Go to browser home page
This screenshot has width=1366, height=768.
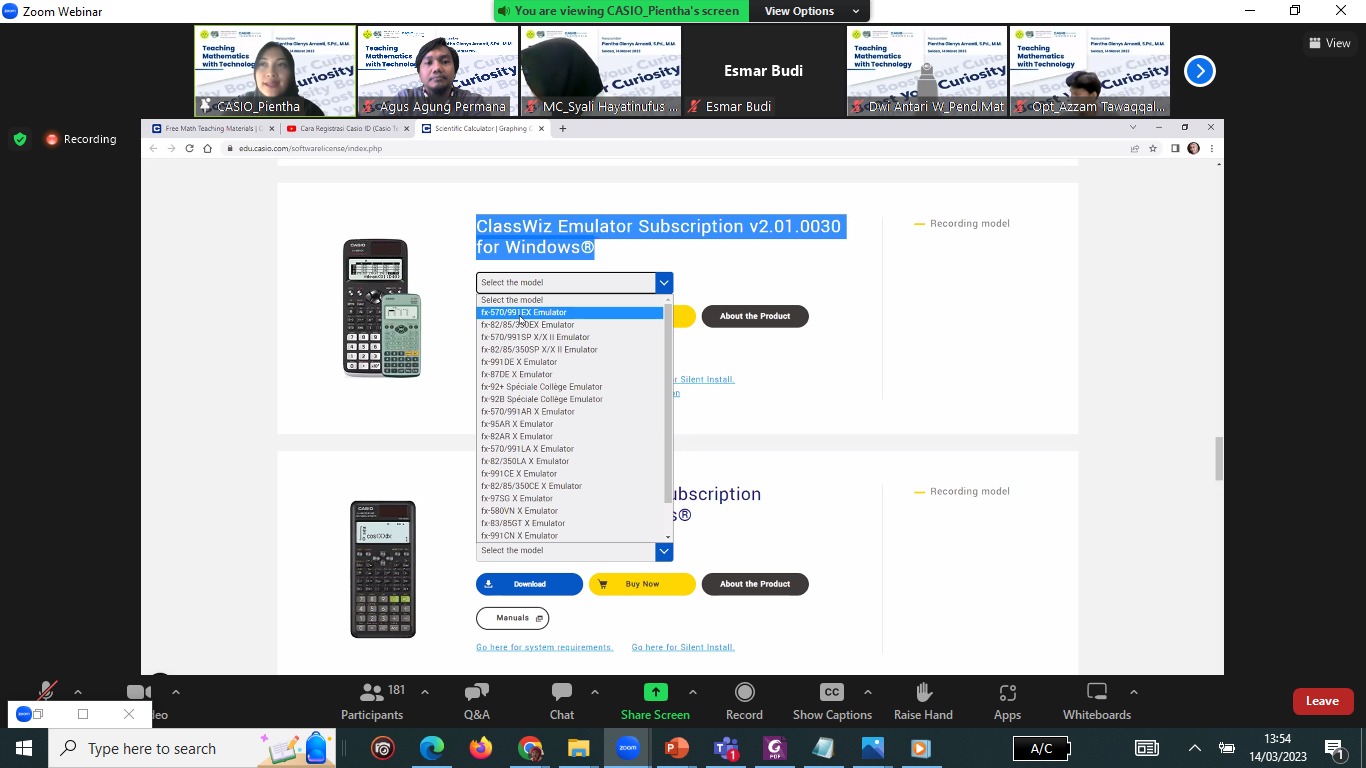tap(207, 148)
